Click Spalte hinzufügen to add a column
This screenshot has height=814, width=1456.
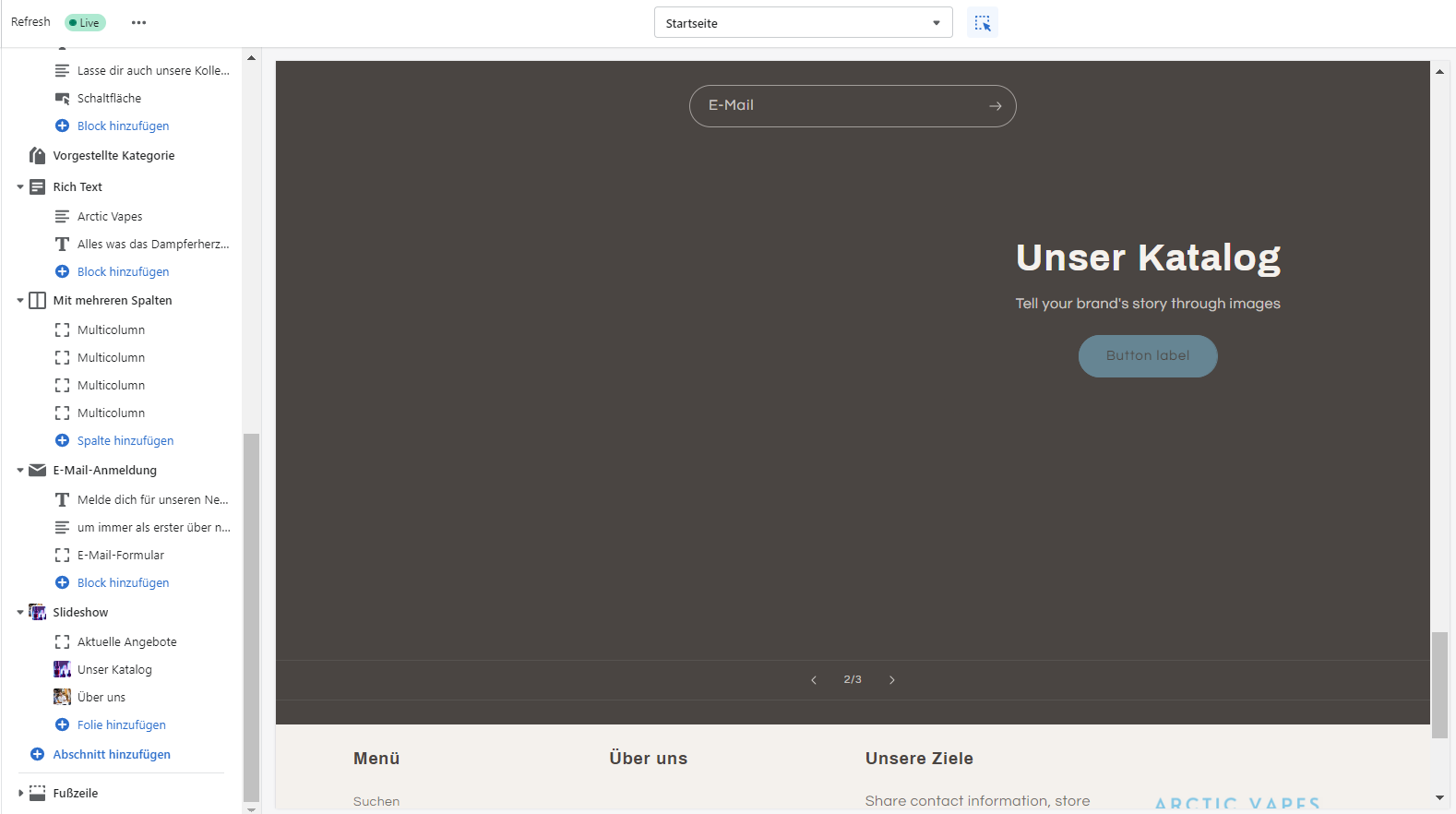pyautogui.click(x=125, y=441)
